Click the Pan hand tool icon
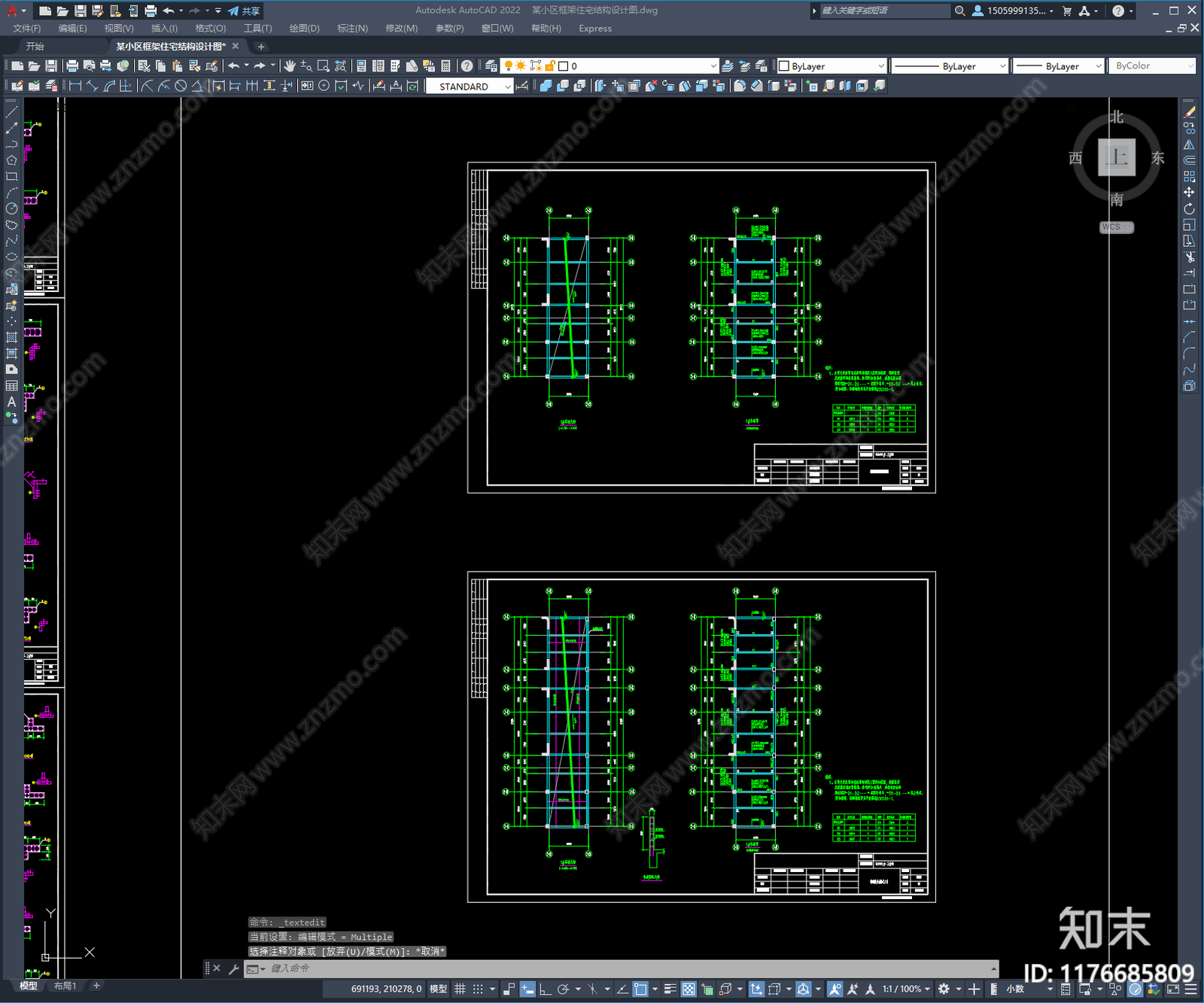Screen dimensions: 1204x1003 click(290, 66)
